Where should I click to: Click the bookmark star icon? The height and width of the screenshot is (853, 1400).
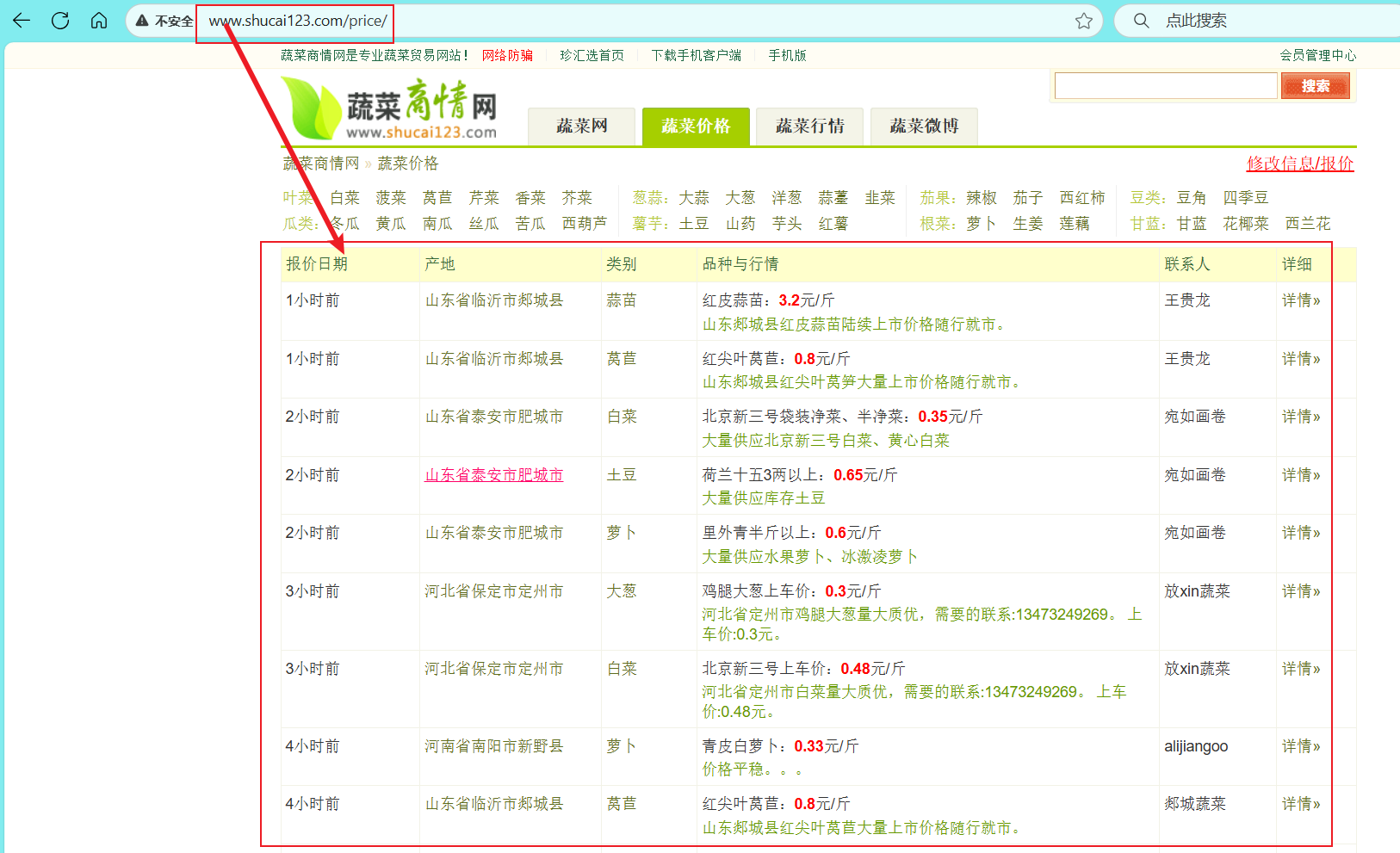point(1083,21)
